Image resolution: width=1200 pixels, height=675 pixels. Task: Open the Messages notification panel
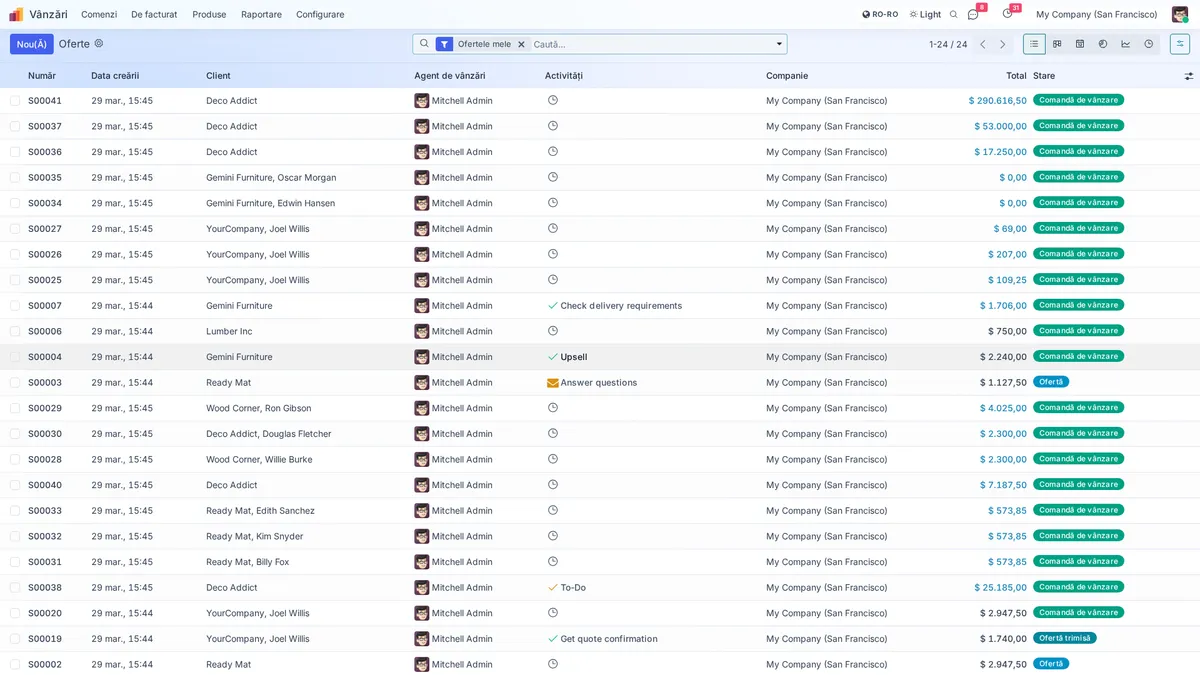click(x=973, y=14)
